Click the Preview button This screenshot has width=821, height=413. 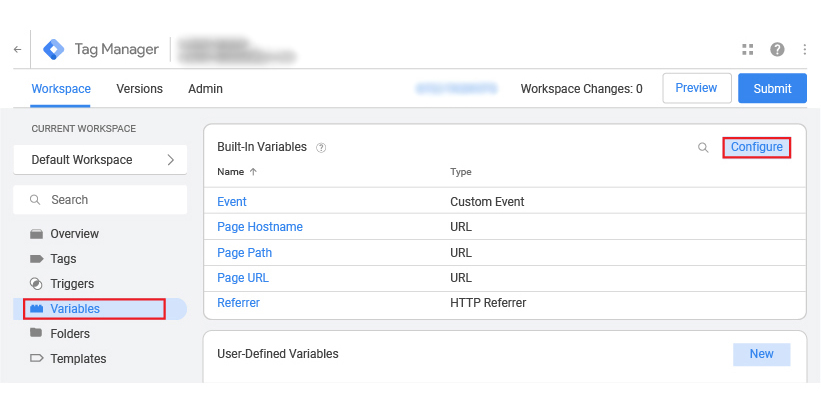(x=696, y=88)
